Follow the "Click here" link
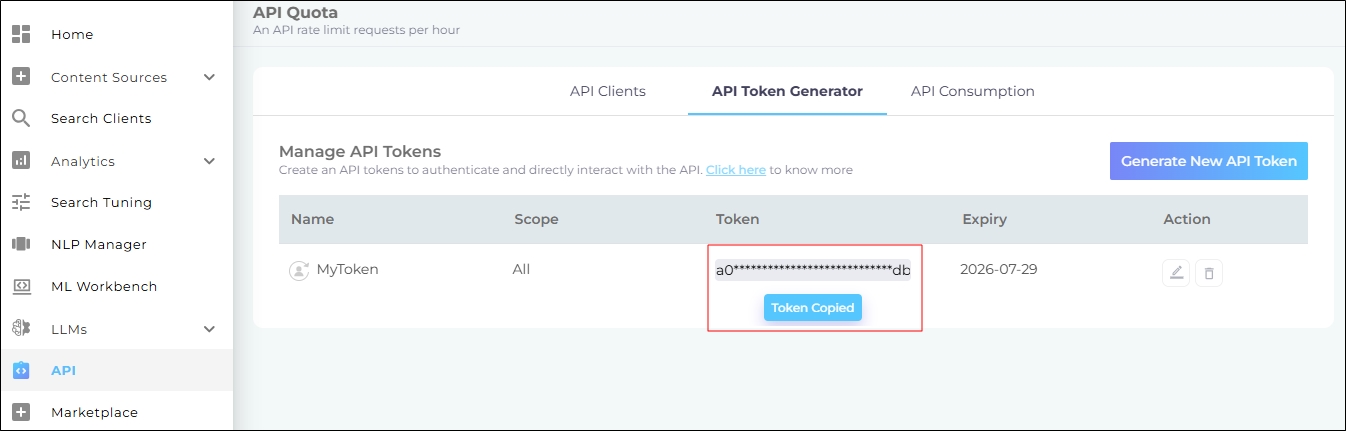This screenshot has height=431, width=1346. tap(736, 170)
